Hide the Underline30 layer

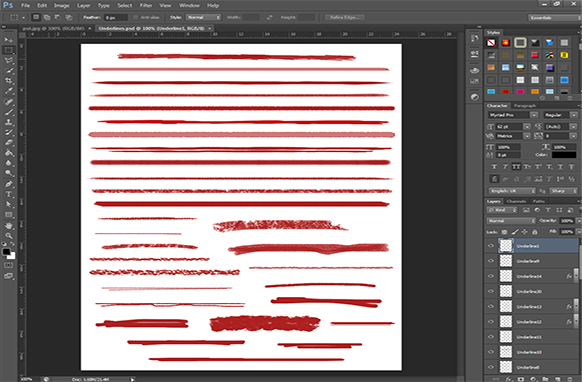coord(491,291)
